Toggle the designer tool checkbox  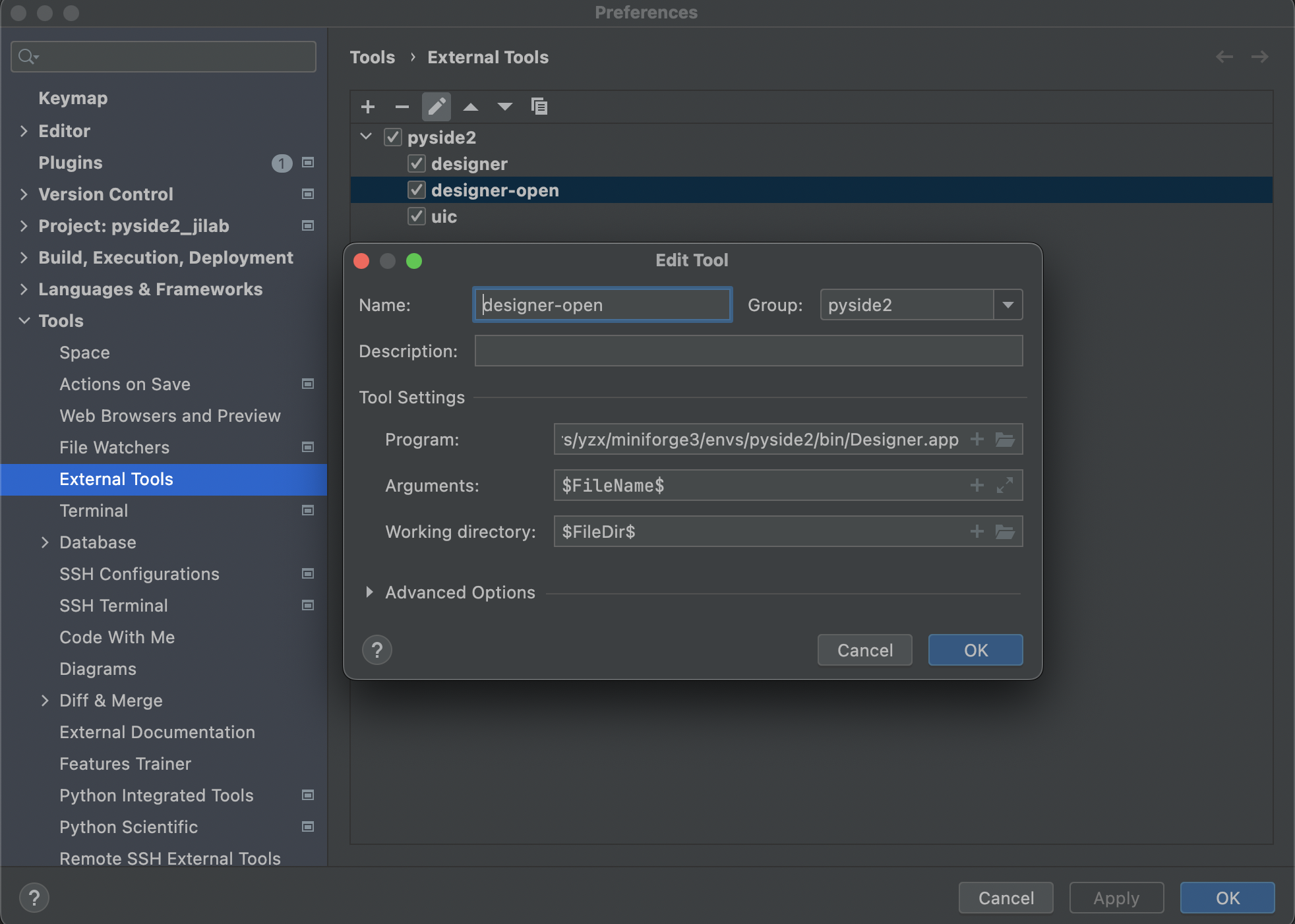tap(415, 163)
